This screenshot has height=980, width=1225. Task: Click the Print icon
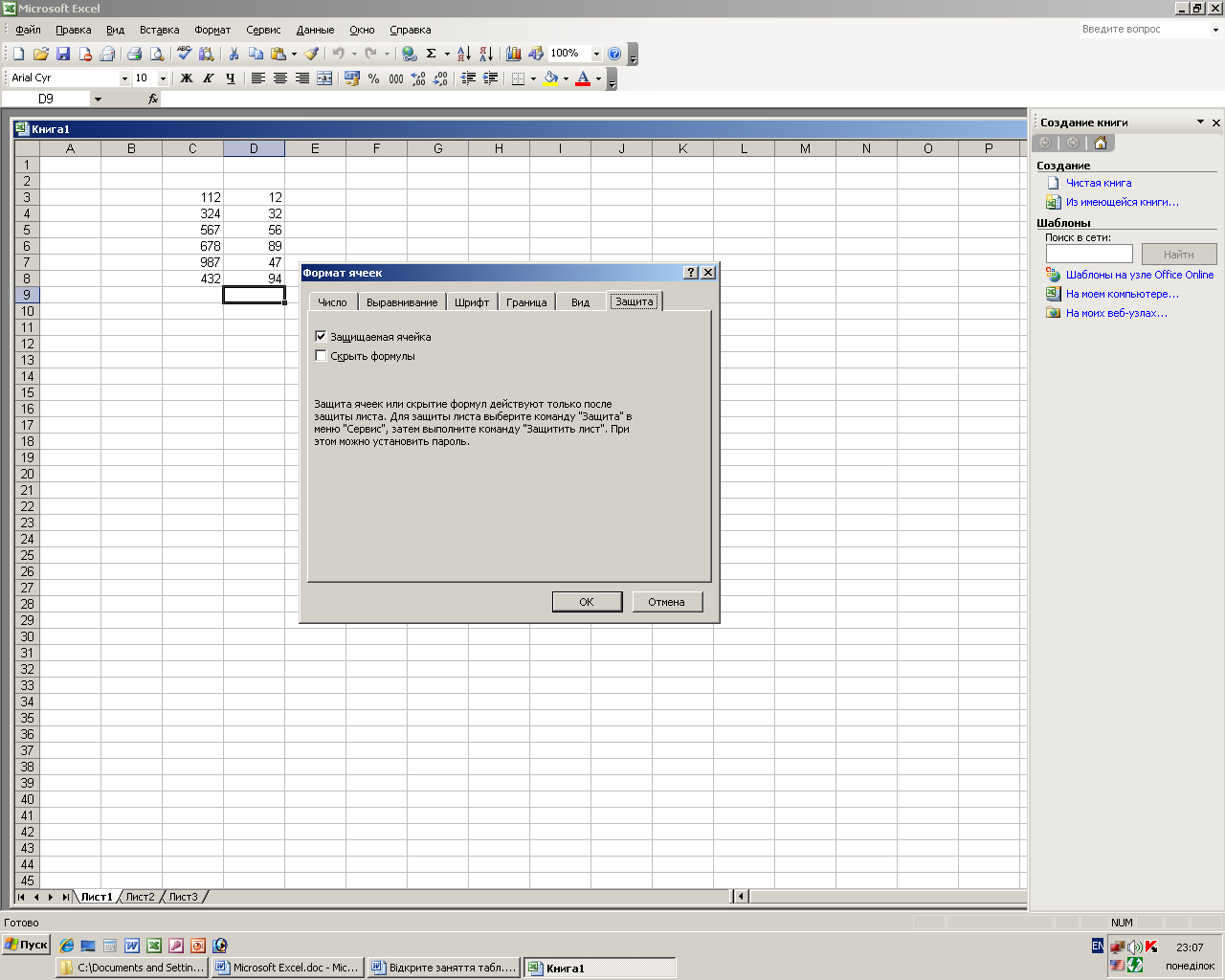[134, 54]
